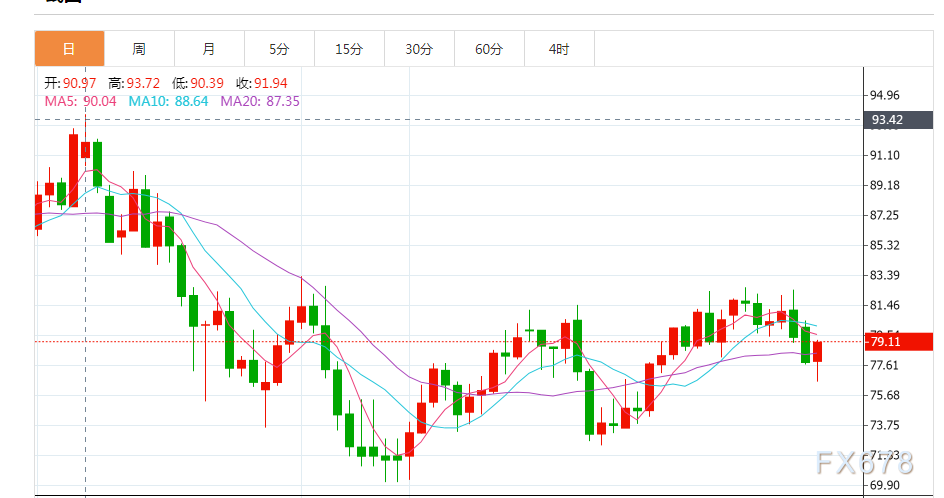Click the 94.96 price axis label
This screenshot has width=944, height=498.
[x=885, y=96]
